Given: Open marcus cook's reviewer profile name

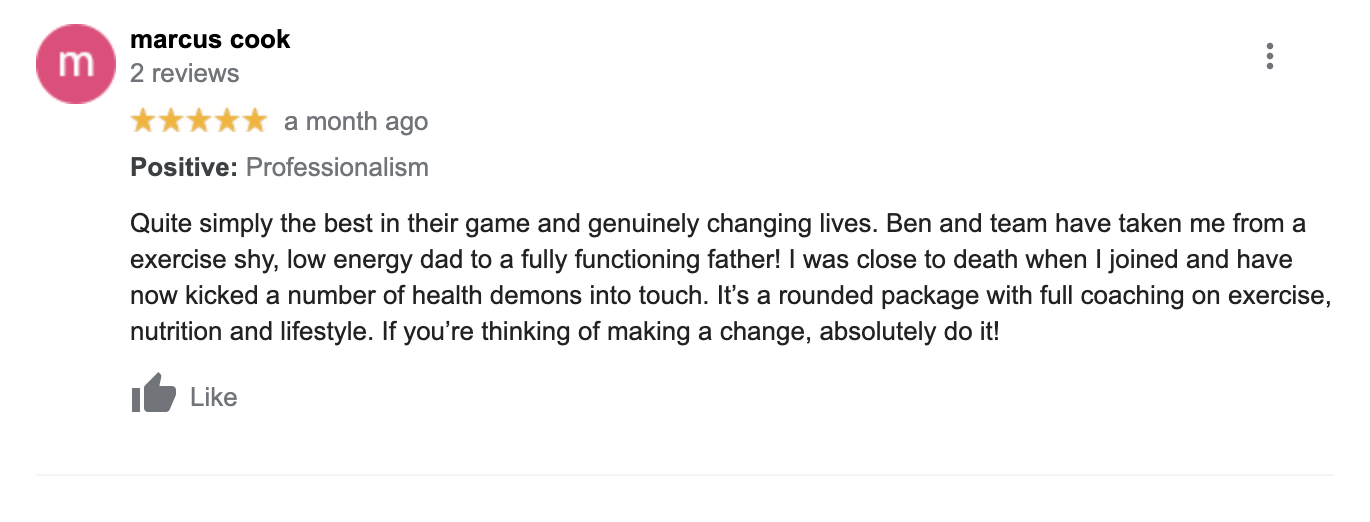Looking at the screenshot, I should click(210, 40).
